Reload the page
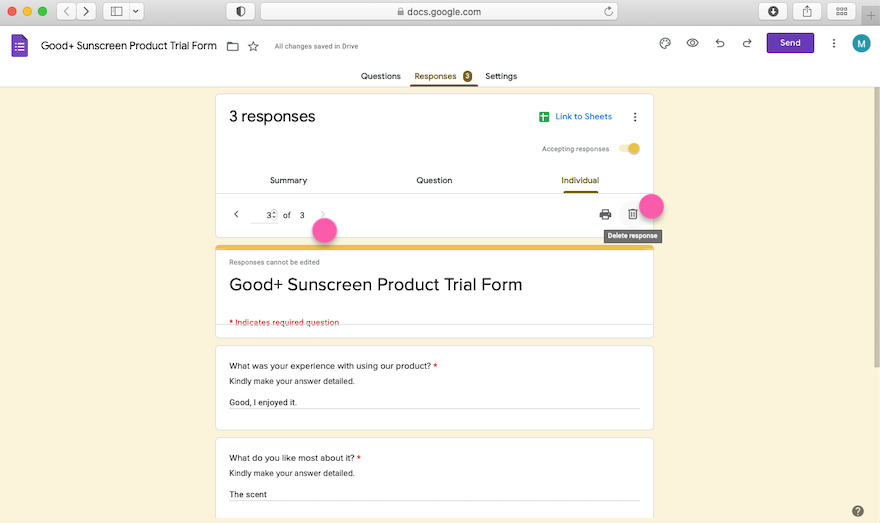Screen dimensions: 880x523 point(608,11)
